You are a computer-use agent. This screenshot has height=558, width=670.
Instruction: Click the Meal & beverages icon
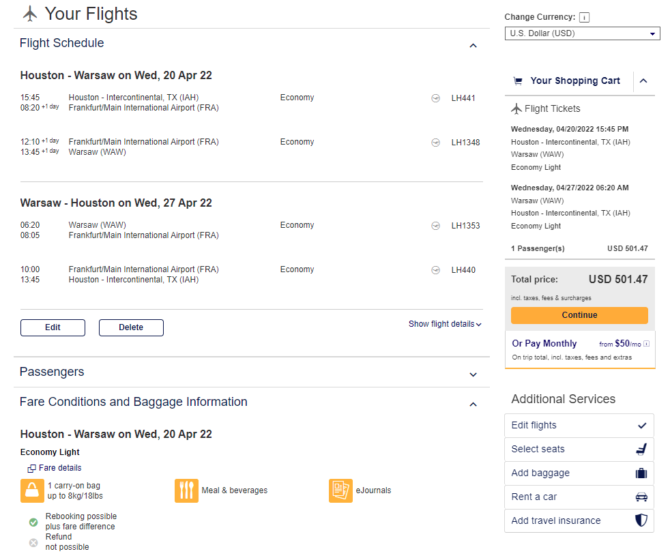point(186,490)
